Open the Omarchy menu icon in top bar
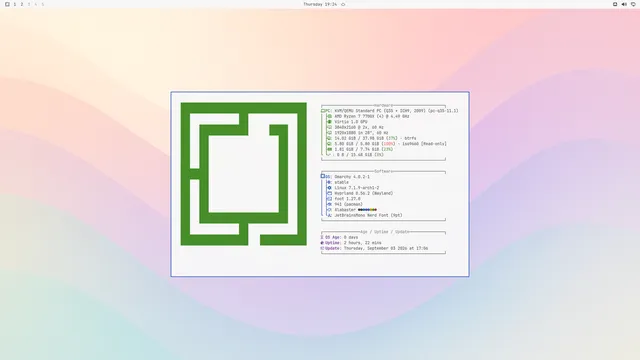Screen dimensions: 640x360 tap(7, 4)
